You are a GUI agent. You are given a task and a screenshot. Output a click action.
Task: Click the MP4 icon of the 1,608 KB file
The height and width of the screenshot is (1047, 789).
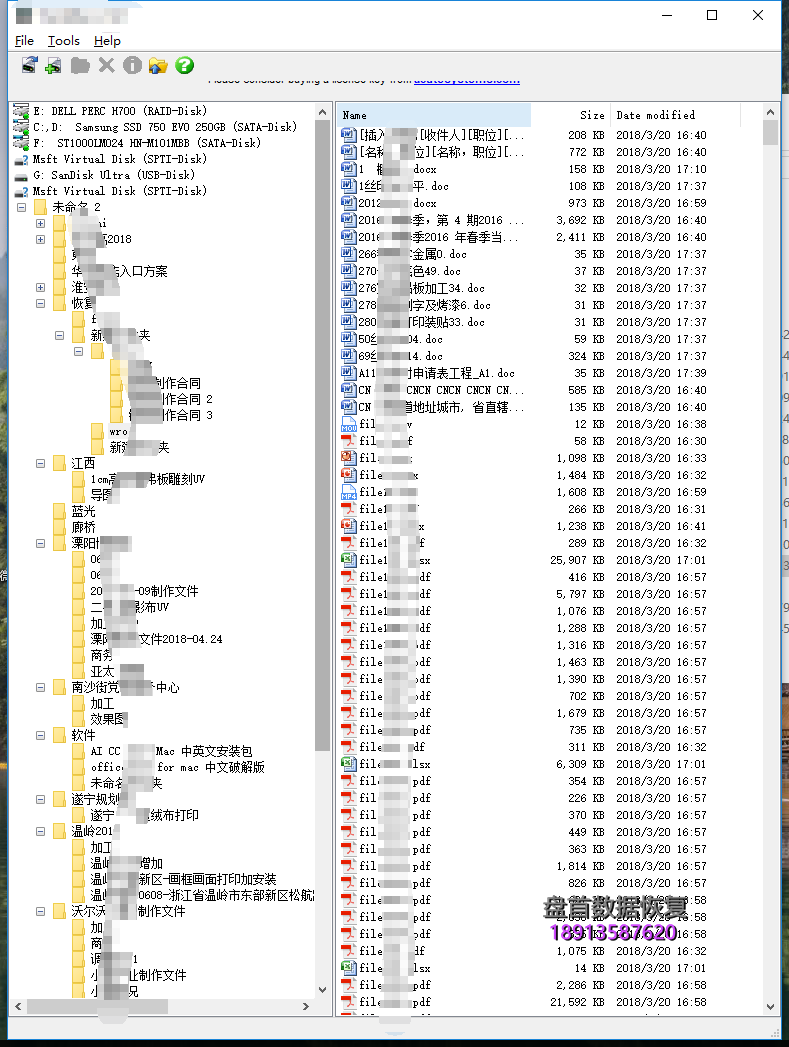tap(348, 492)
